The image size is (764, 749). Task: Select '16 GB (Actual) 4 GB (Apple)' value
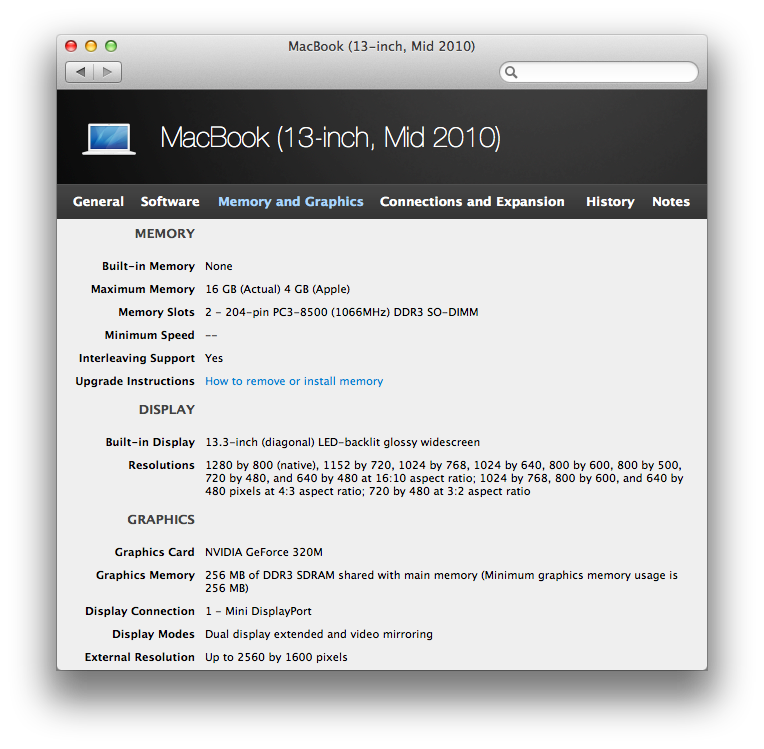coord(277,289)
